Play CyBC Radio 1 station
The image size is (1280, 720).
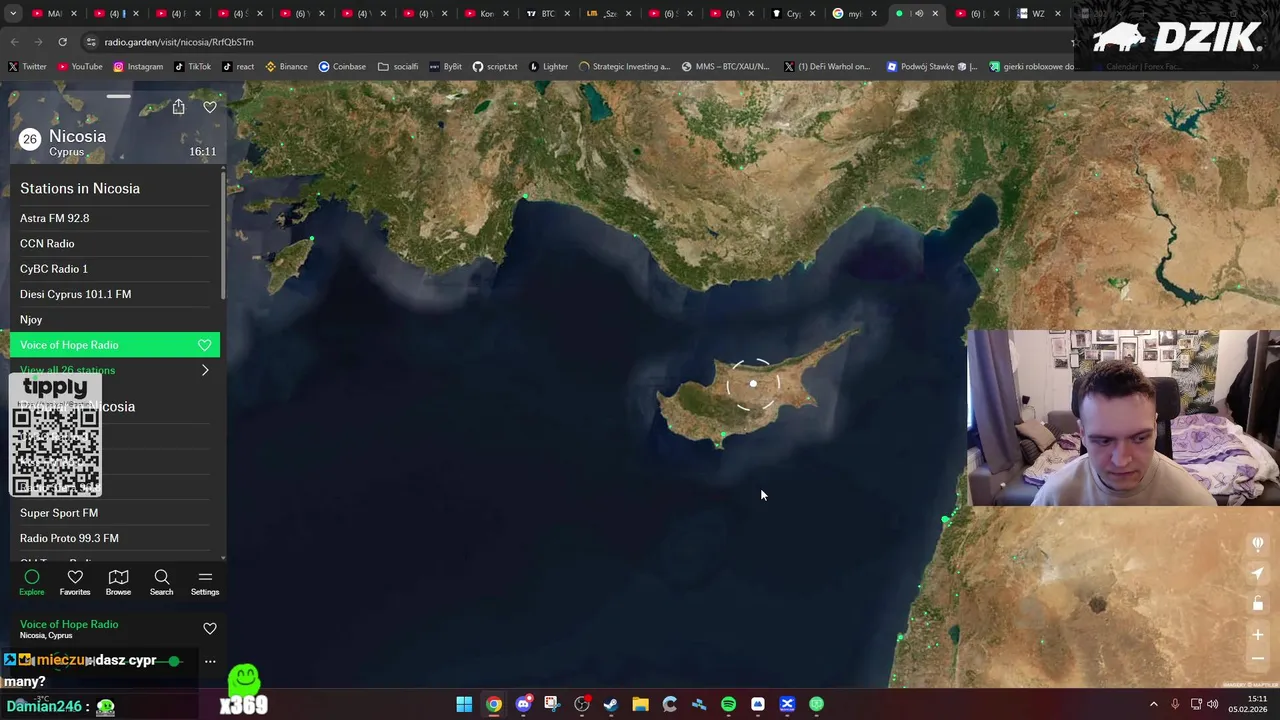pos(115,269)
